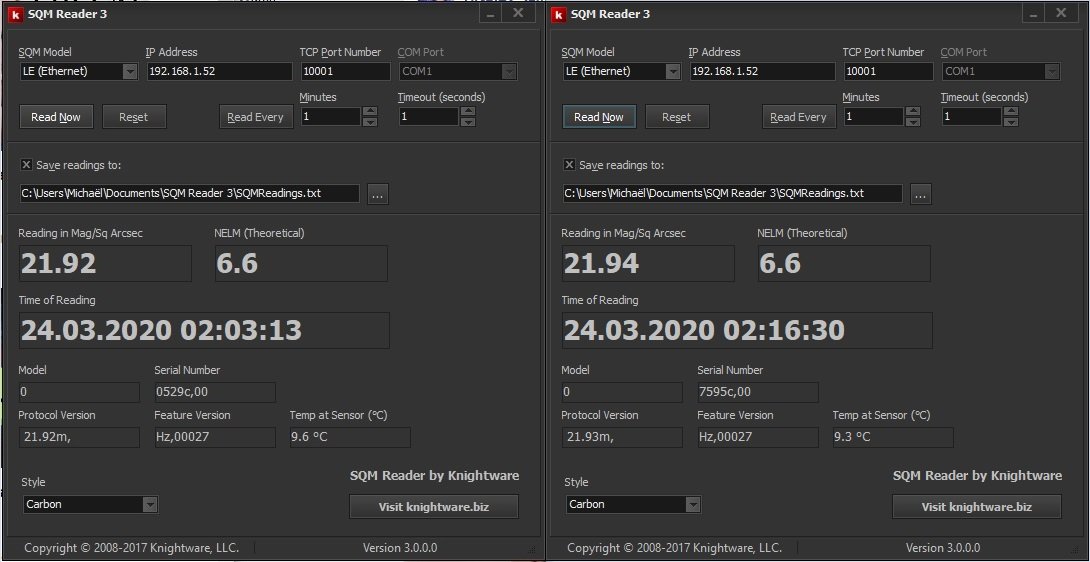Open Style Carbon dropdown in left window
The height and width of the screenshot is (562, 1090).
coord(150,504)
